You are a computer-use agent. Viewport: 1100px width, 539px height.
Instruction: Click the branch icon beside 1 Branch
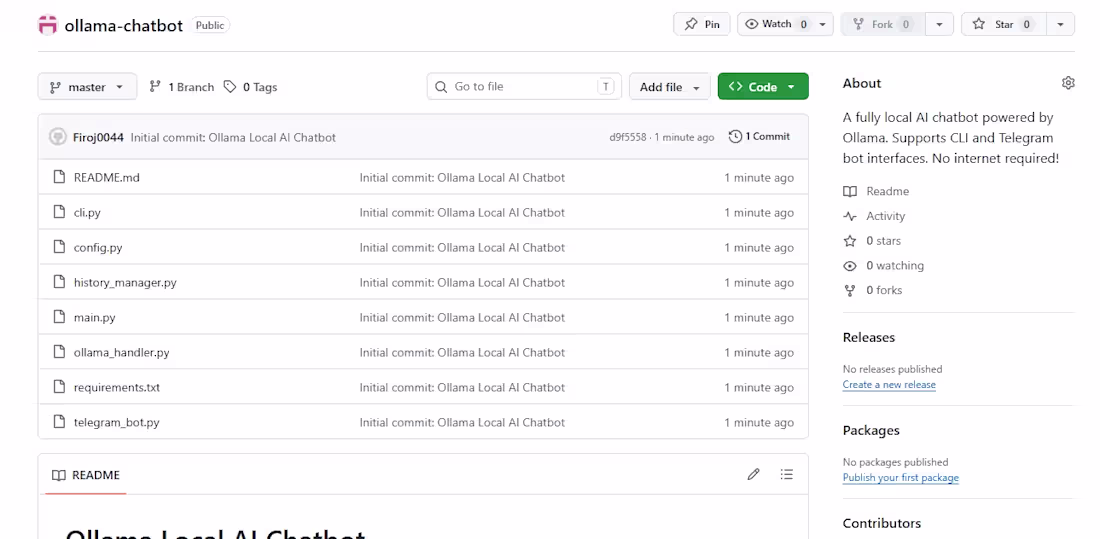click(x=155, y=86)
